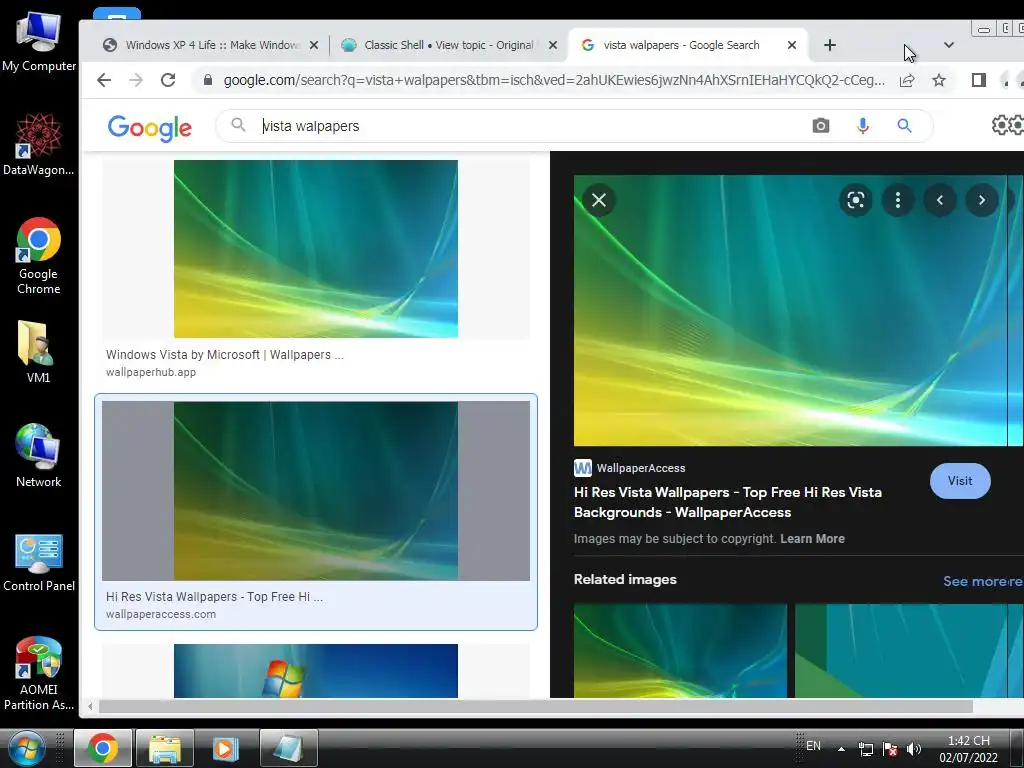Open large preview Vista wallpaper image

[x=790, y=311]
